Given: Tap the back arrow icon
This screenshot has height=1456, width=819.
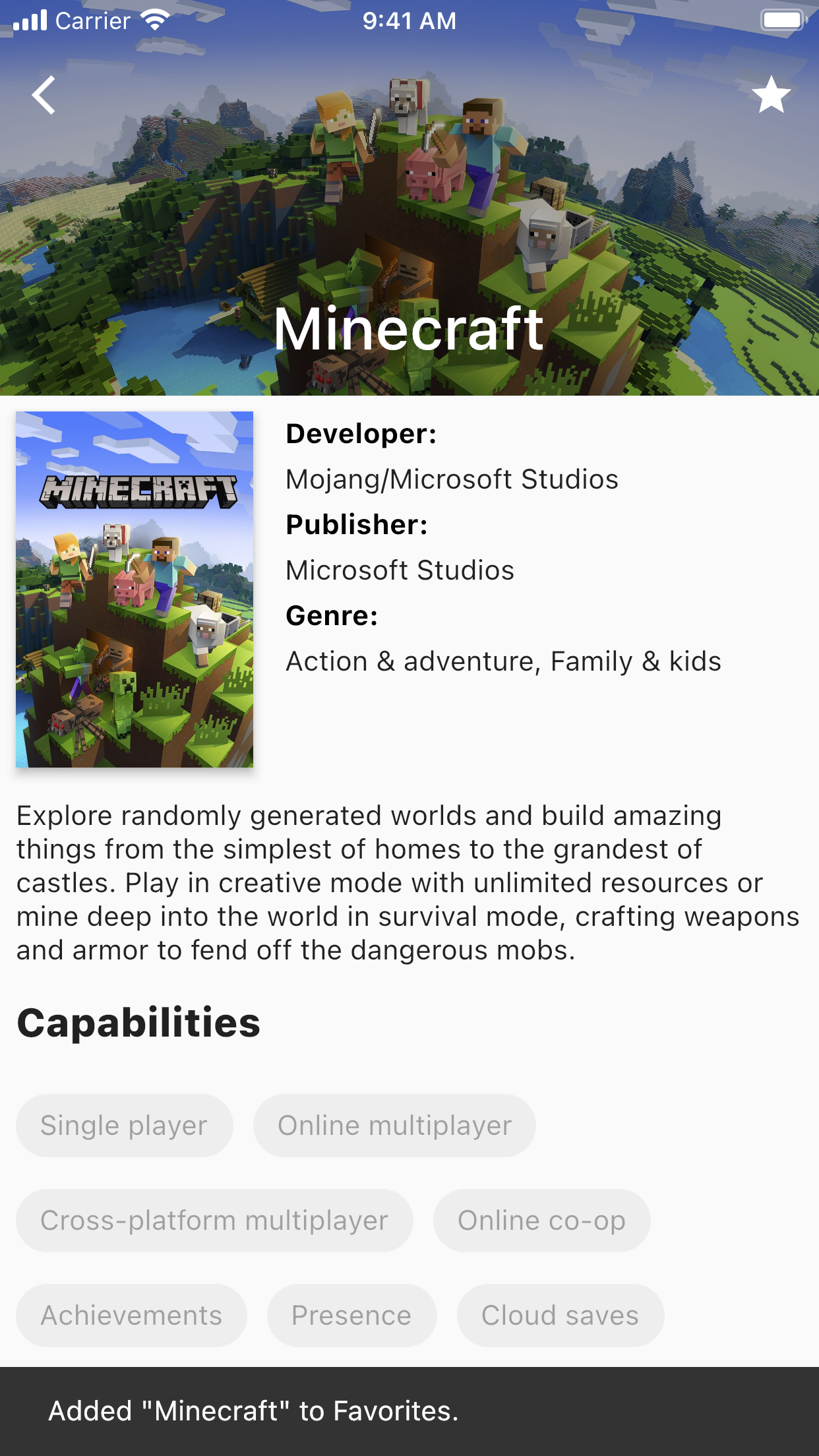Looking at the screenshot, I should tap(44, 95).
